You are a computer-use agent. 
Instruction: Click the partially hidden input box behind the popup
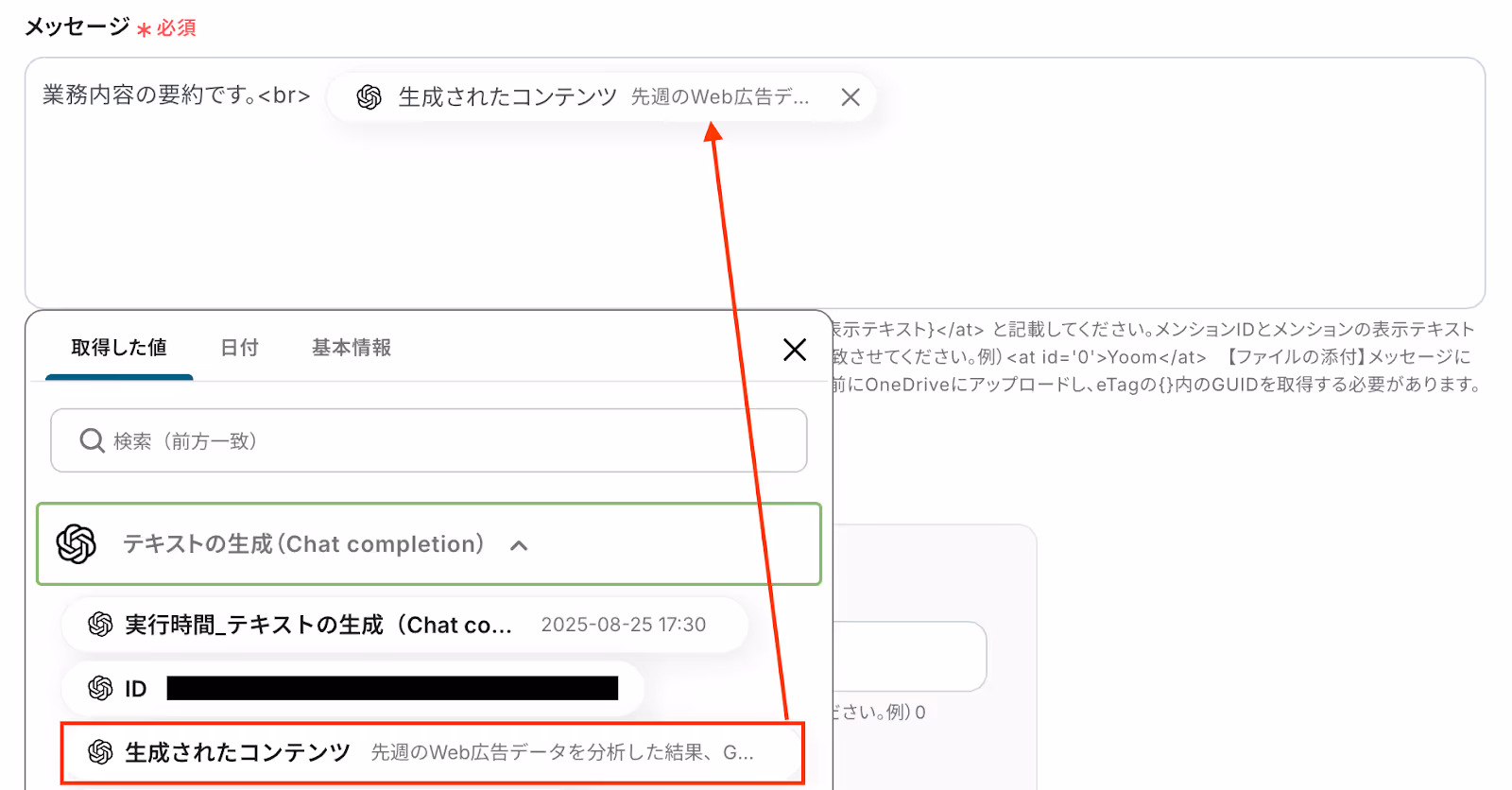909,657
